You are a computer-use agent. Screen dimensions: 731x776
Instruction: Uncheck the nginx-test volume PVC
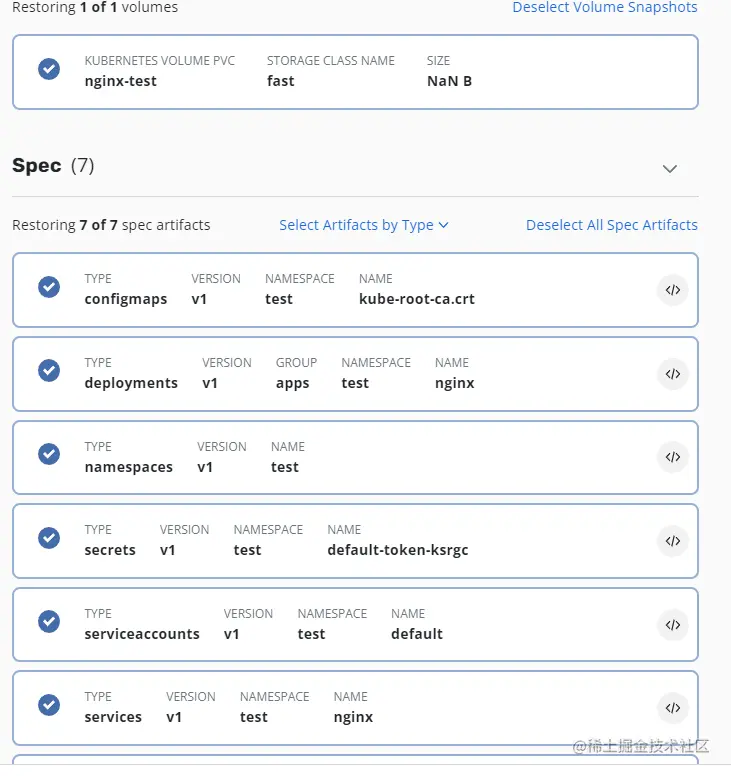pyautogui.click(x=49, y=69)
